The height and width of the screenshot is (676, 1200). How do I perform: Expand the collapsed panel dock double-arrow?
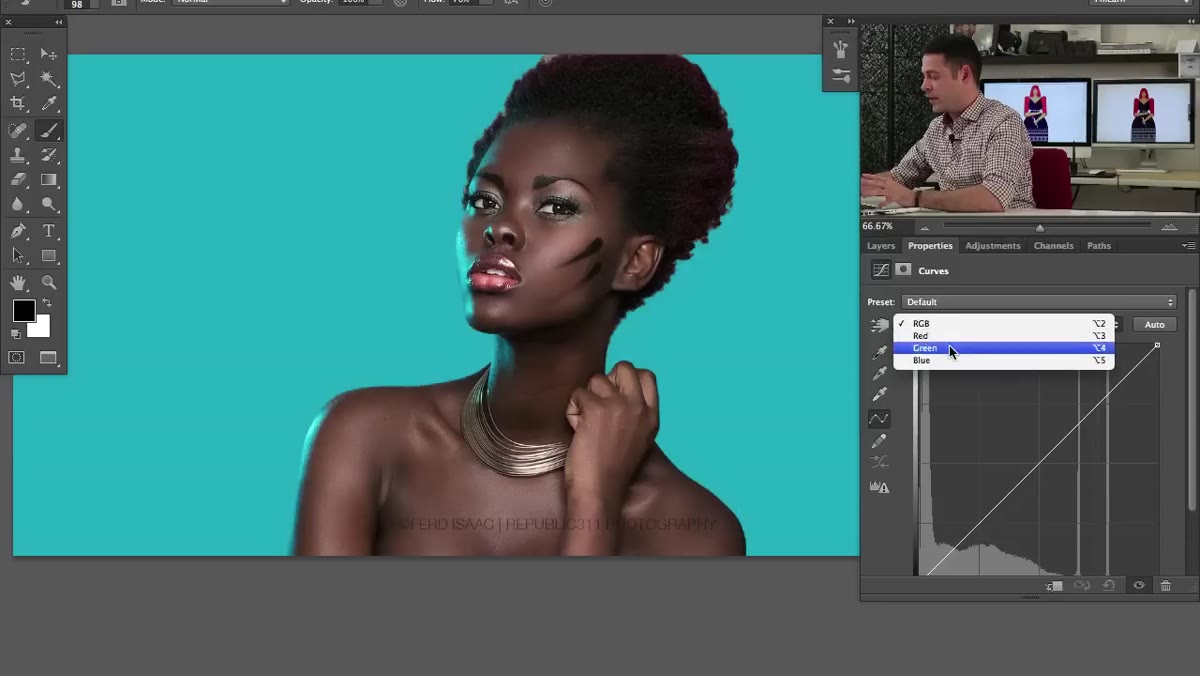[851, 21]
